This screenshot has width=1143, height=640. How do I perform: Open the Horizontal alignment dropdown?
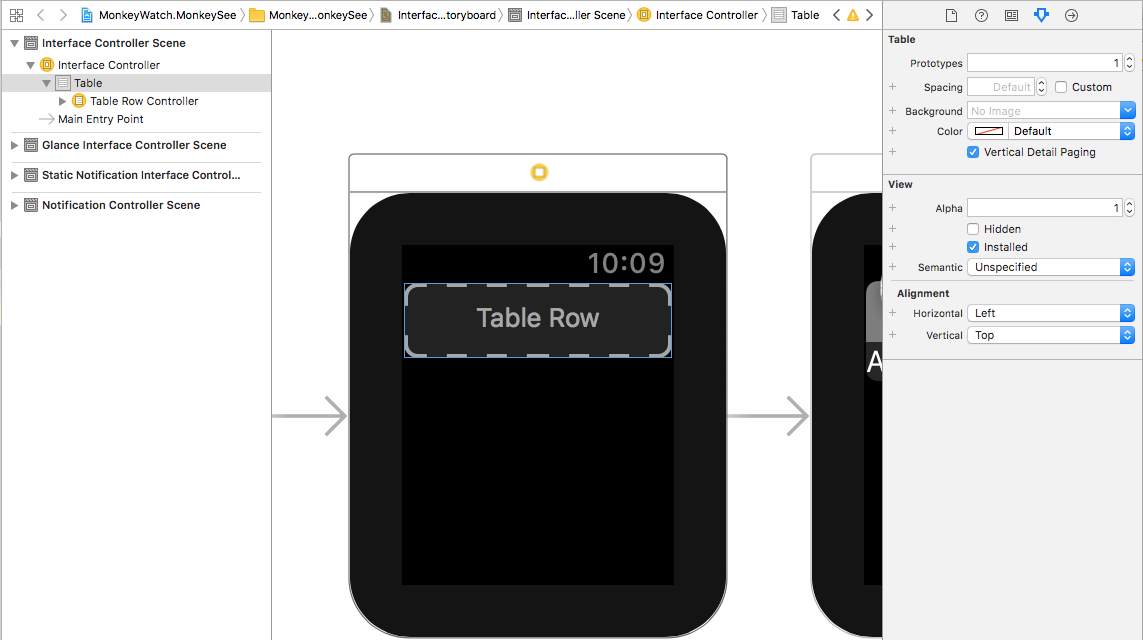pyautogui.click(x=1127, y=312)
